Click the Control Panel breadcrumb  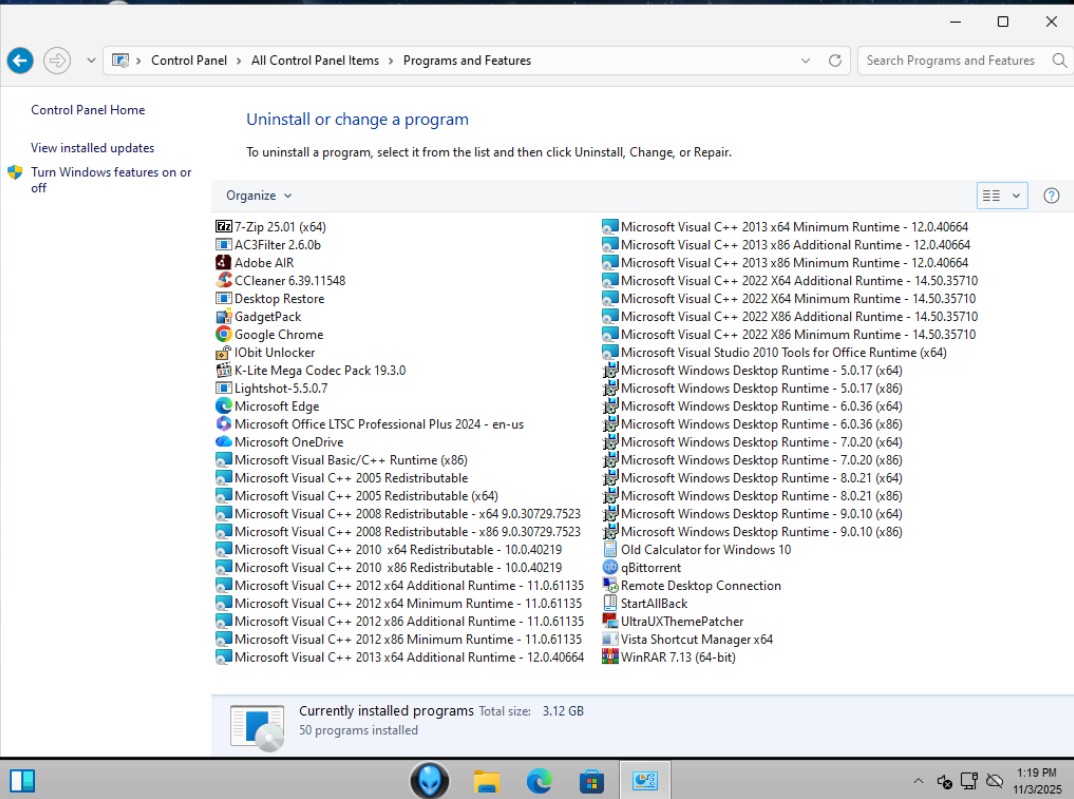click(x=188, y=60)
